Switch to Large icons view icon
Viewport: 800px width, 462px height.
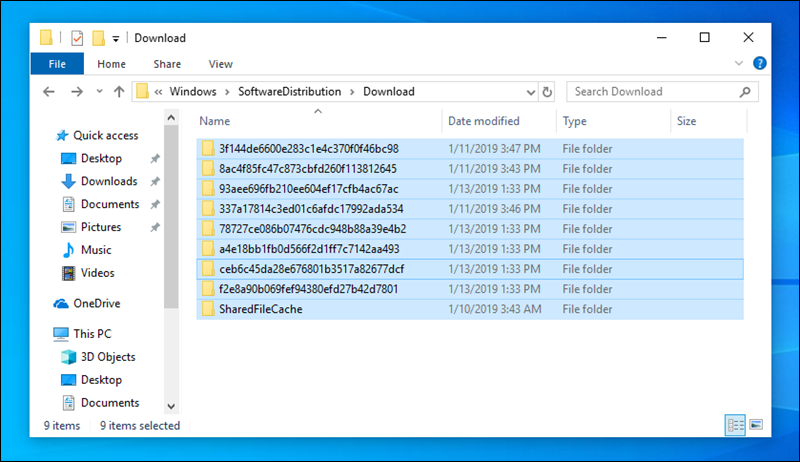point(756,425)
